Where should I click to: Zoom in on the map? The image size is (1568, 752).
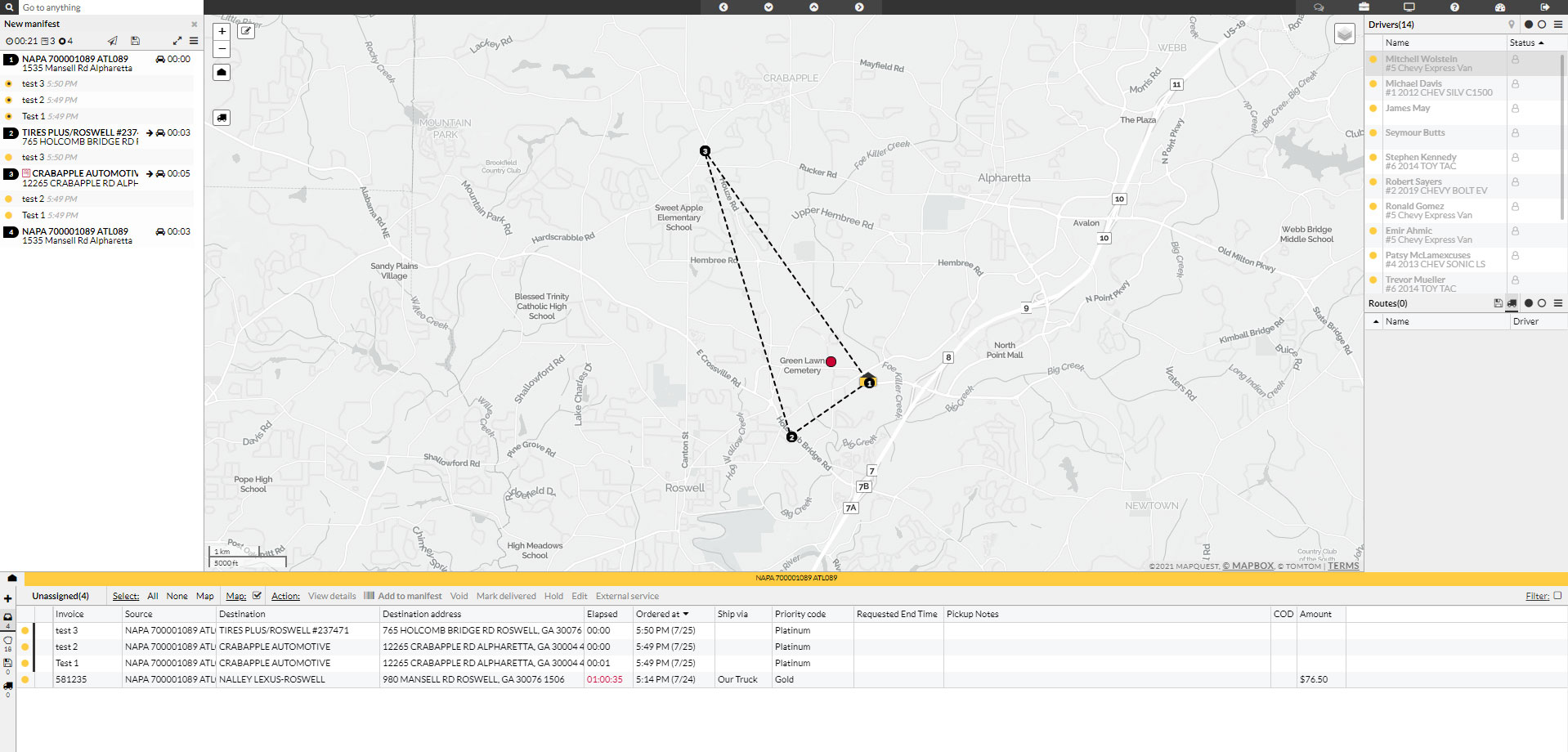(222, 32)
